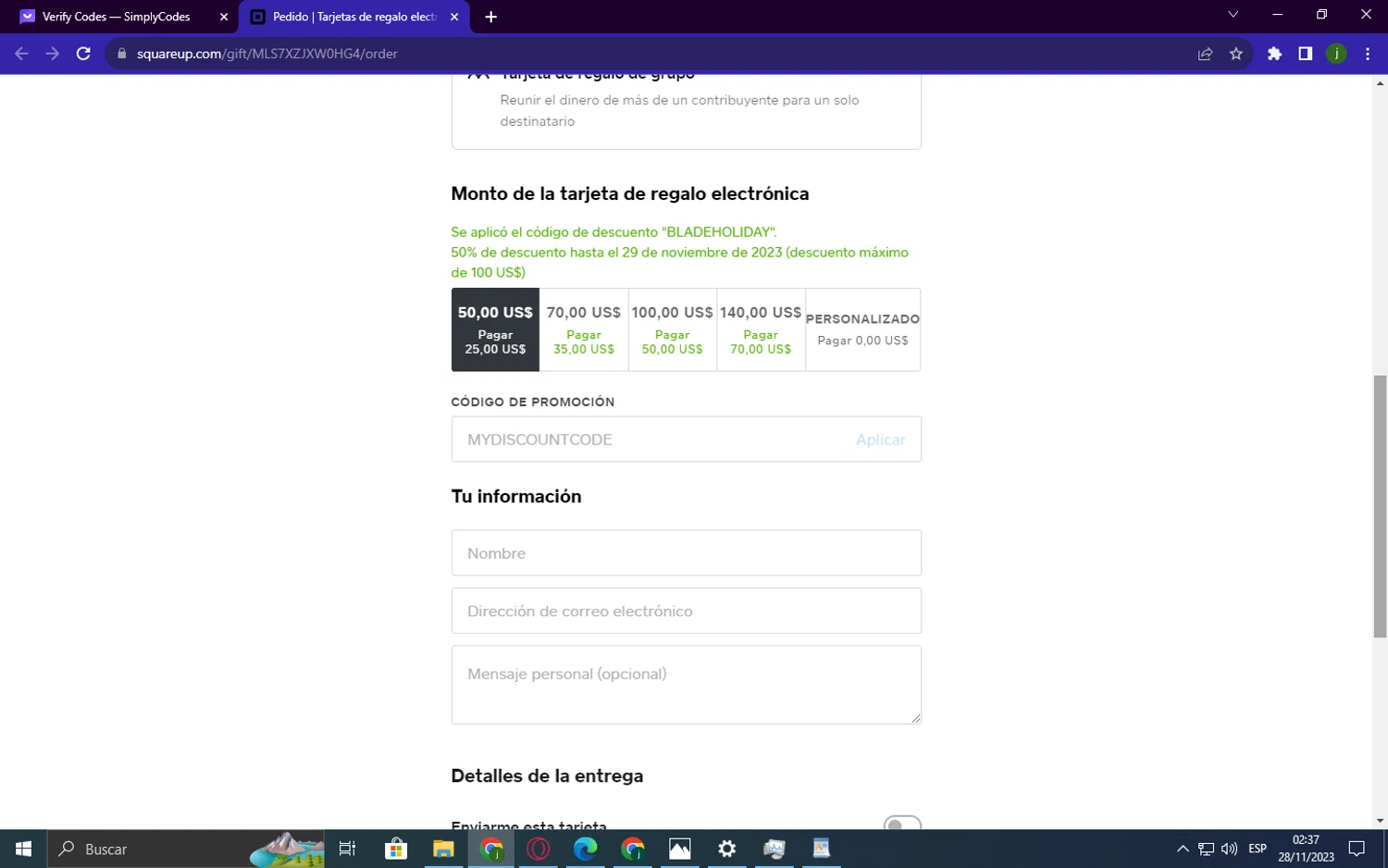This screenshot has width=1388, height=868.
Task: Switch the ESP input language
Action: point(1258,849)
